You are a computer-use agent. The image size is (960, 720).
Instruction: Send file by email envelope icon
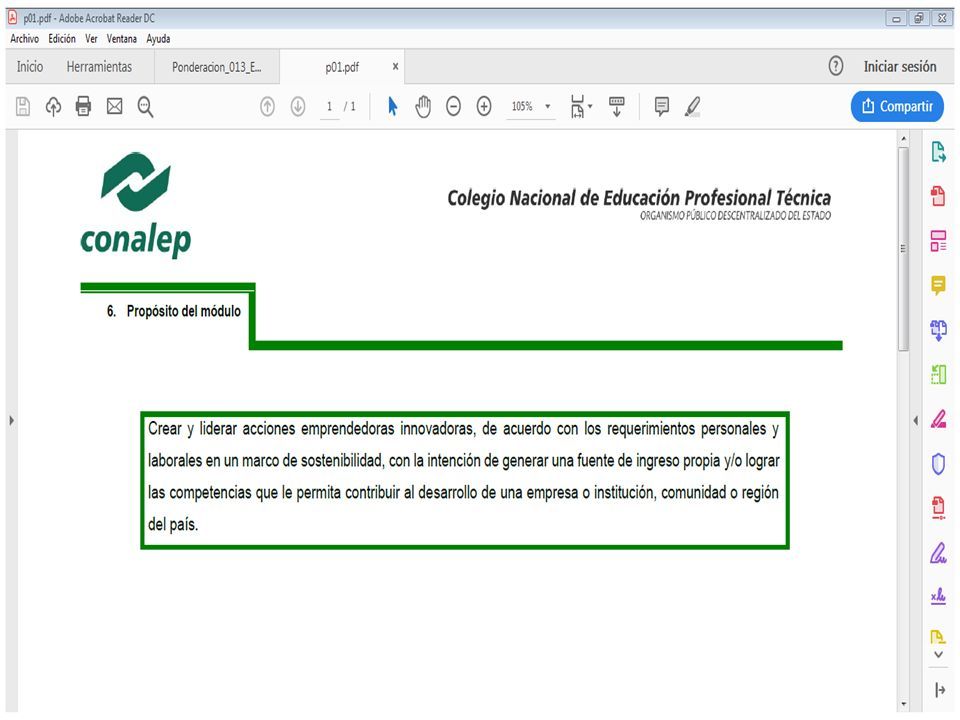114,107
